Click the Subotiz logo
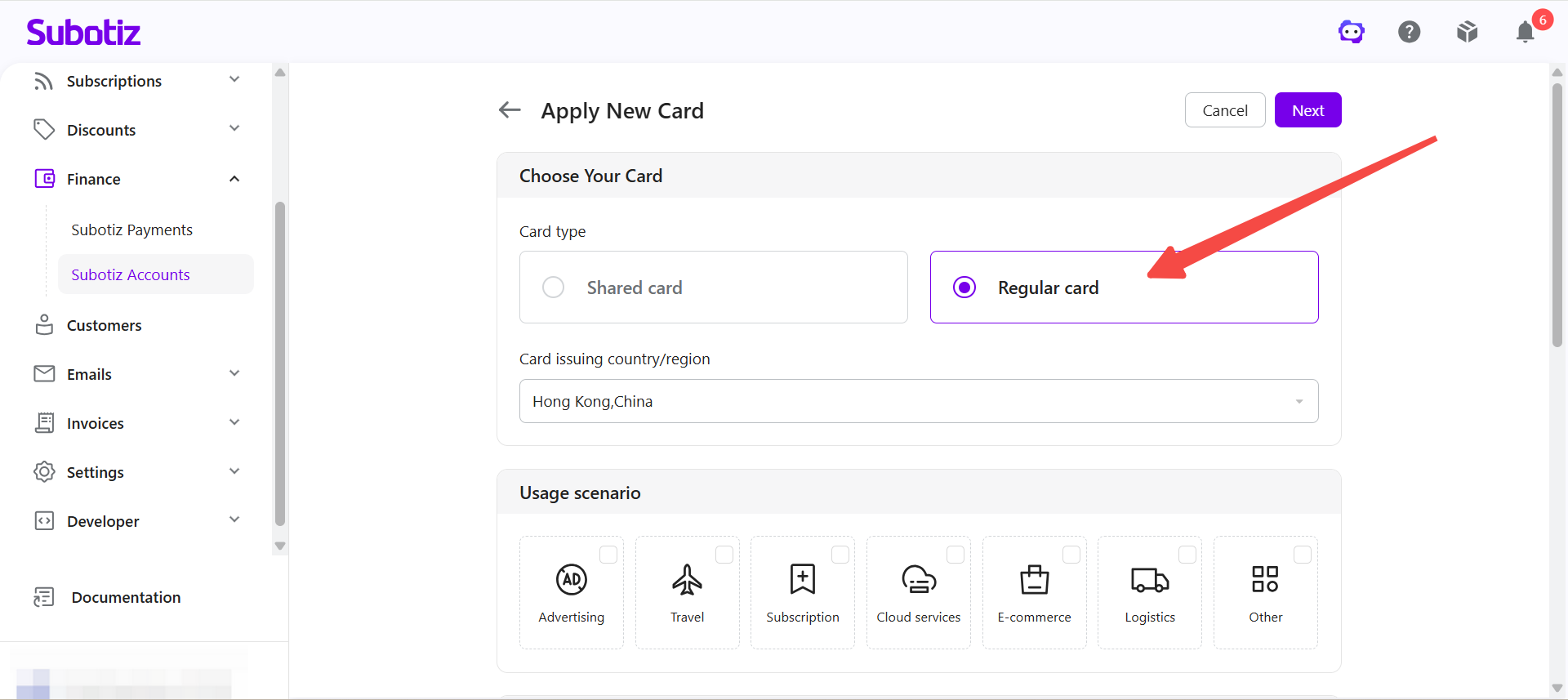The height and width of the screenshot is (700, 1568). (x=83, y=32)
